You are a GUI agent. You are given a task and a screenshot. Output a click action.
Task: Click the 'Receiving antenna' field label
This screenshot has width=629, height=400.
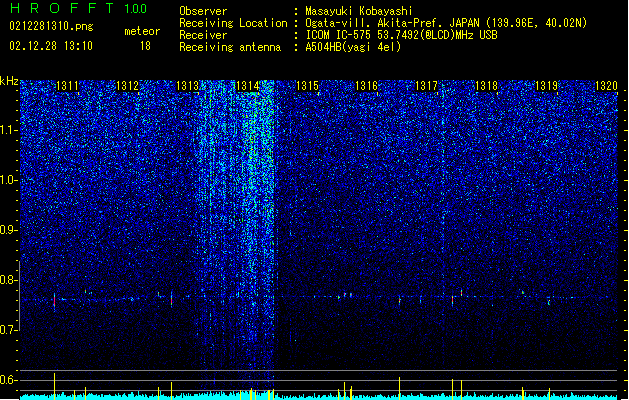230,47
